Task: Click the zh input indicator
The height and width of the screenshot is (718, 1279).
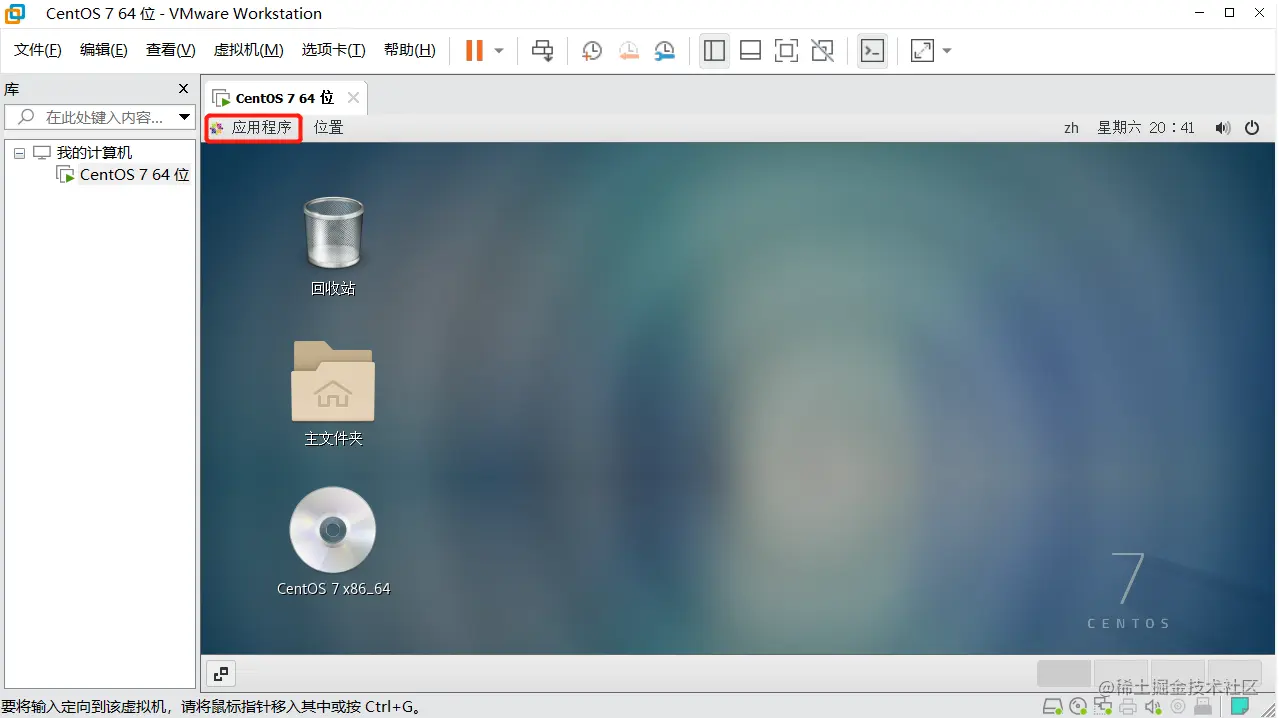Action: [x=1070, y=127]
